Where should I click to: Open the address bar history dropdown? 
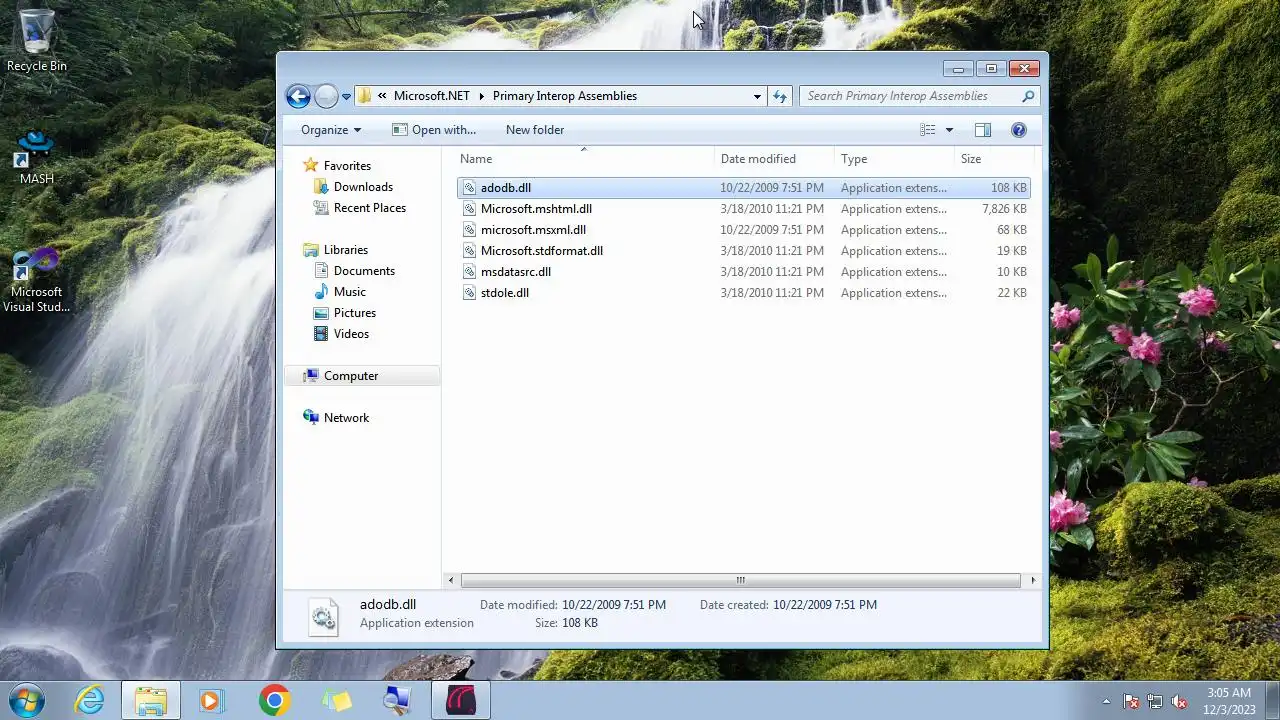point(757,96)
